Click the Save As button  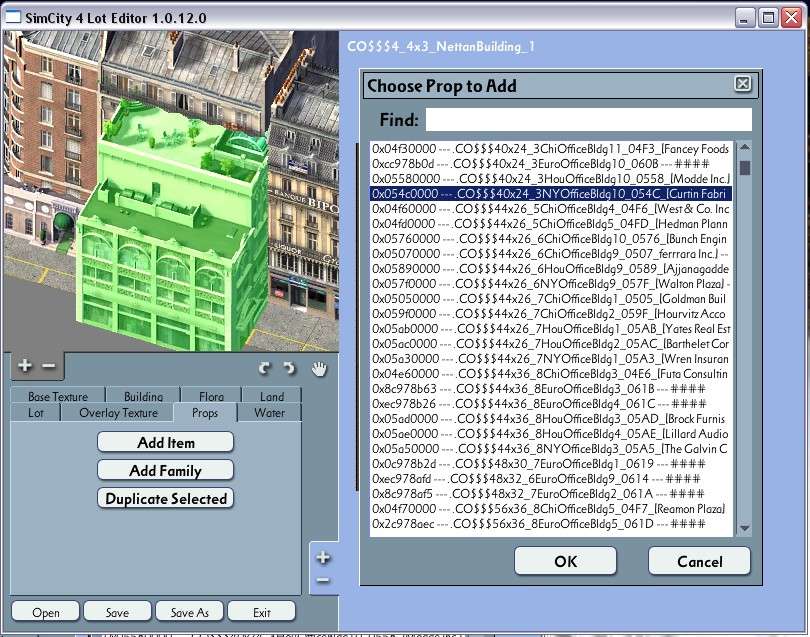190,612
